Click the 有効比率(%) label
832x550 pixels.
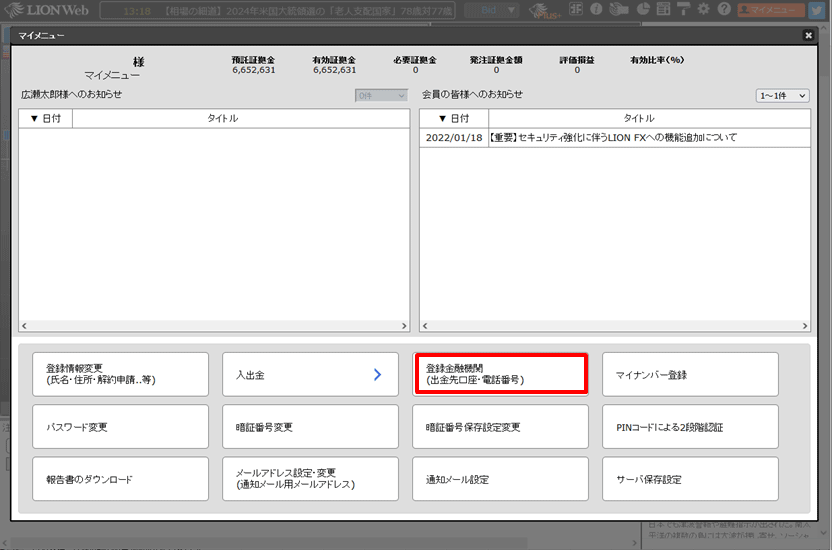(x=657, y=60)
